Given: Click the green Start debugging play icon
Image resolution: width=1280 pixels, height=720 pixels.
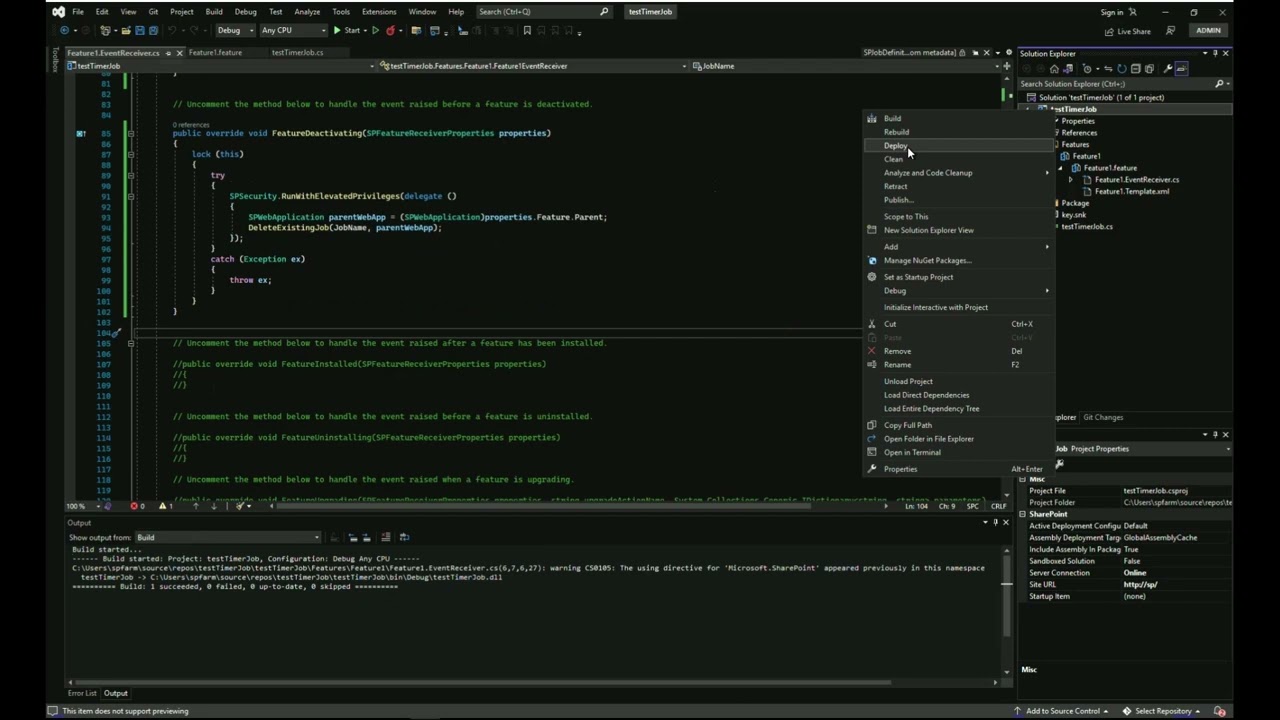Looking at the screenshot, I should (x=337, y=31).
